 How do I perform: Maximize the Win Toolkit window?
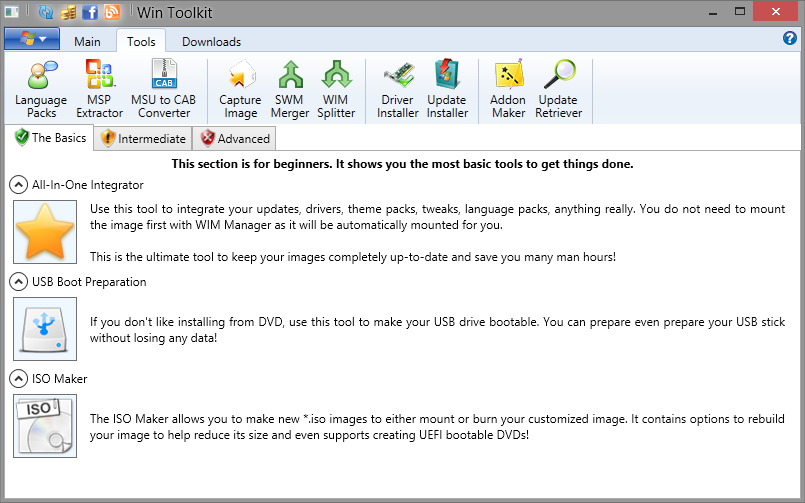tap(740, 12)
